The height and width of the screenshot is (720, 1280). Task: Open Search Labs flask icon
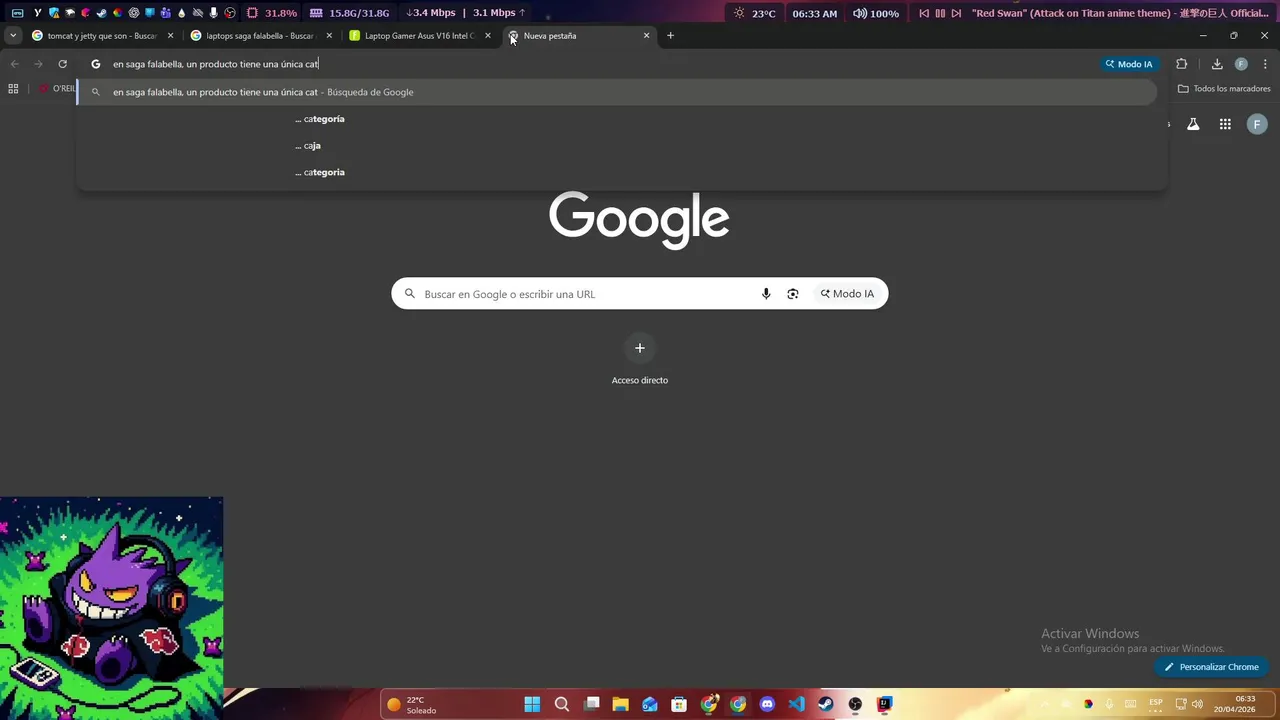pyautogui.click(x=1193, y=124)
